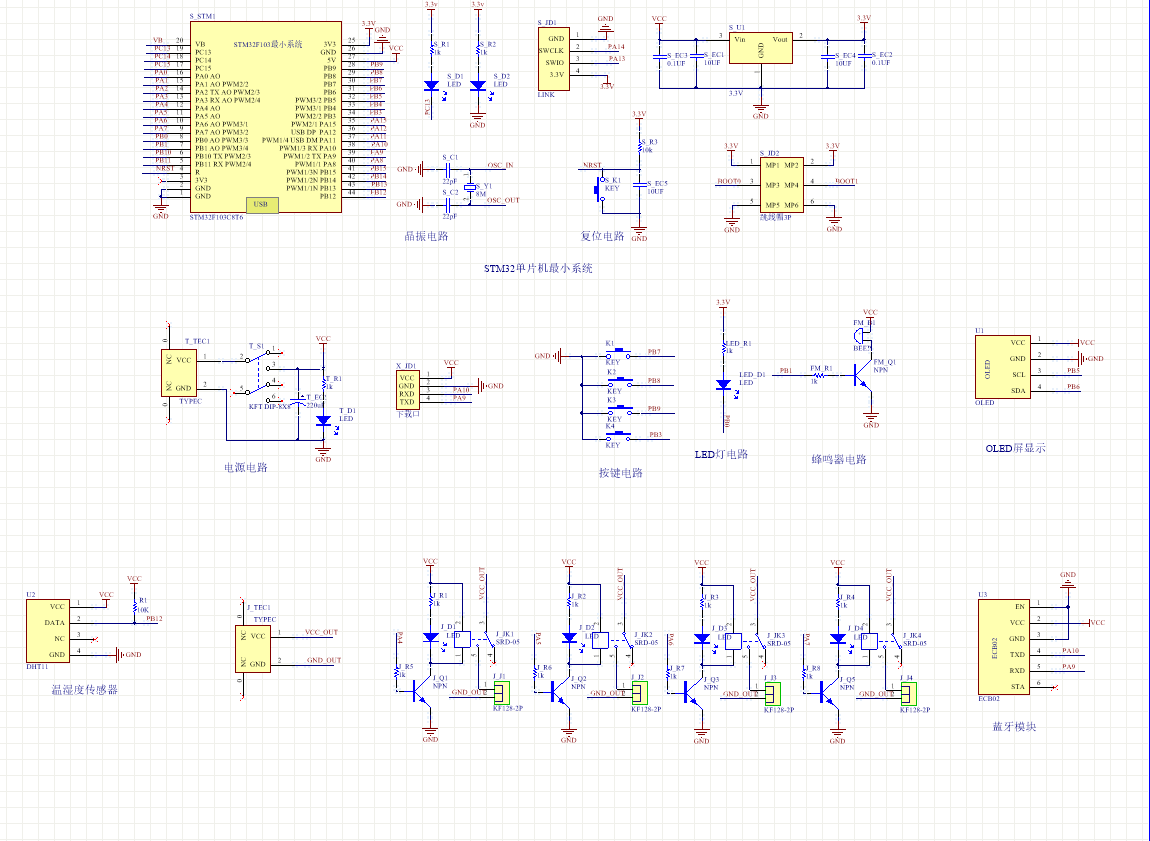The height and width of the screenshot is (841, 1150).
Task: Select power LED T_D1
Action: 323,421
